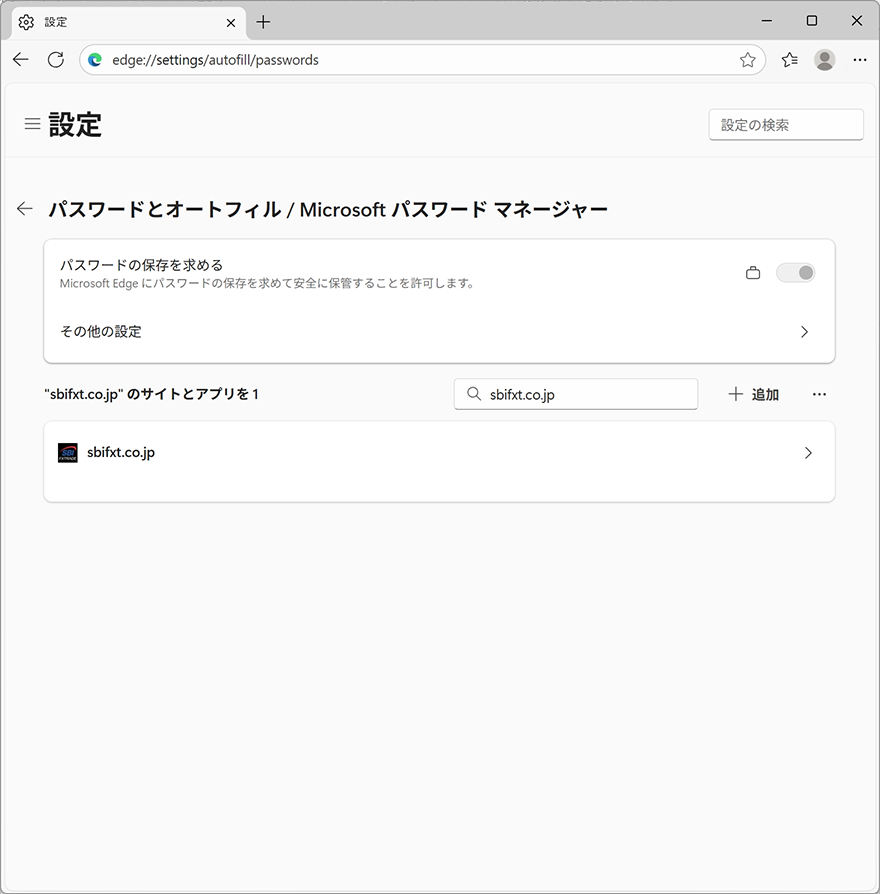The image size is (880, 894).
Task: Click the back arrow above パスワードとオートフィル
Action: [24, 208]
